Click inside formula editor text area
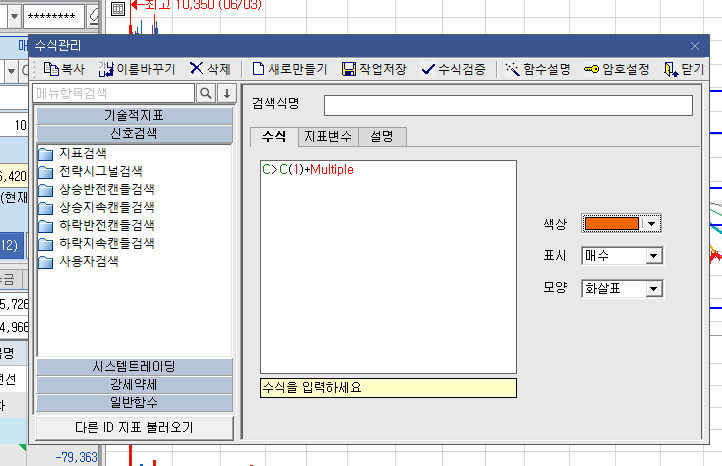 [388, 267]
